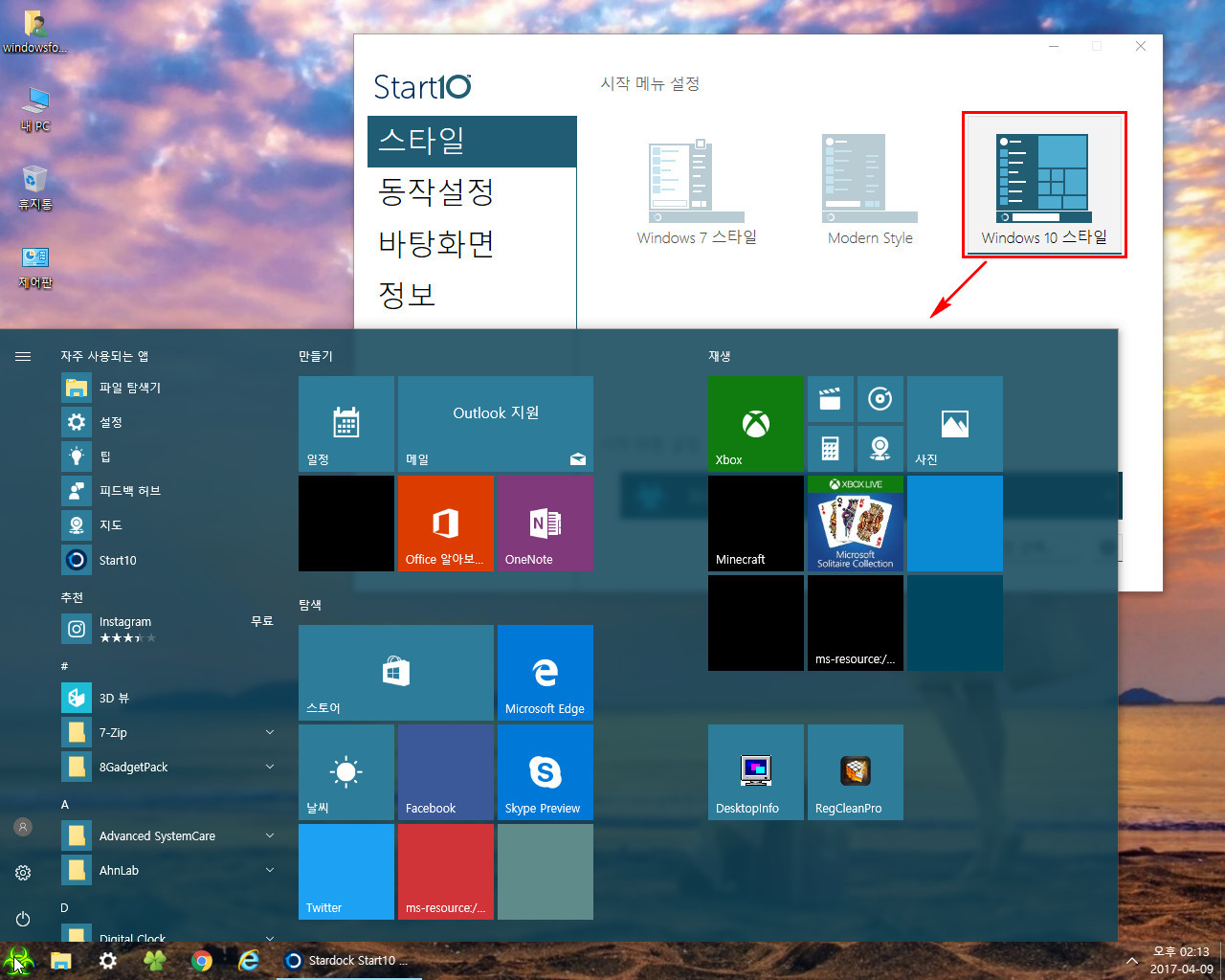Launch the Microsoft Edge tile
This screenshot has width=1225, height=980.
545,672
